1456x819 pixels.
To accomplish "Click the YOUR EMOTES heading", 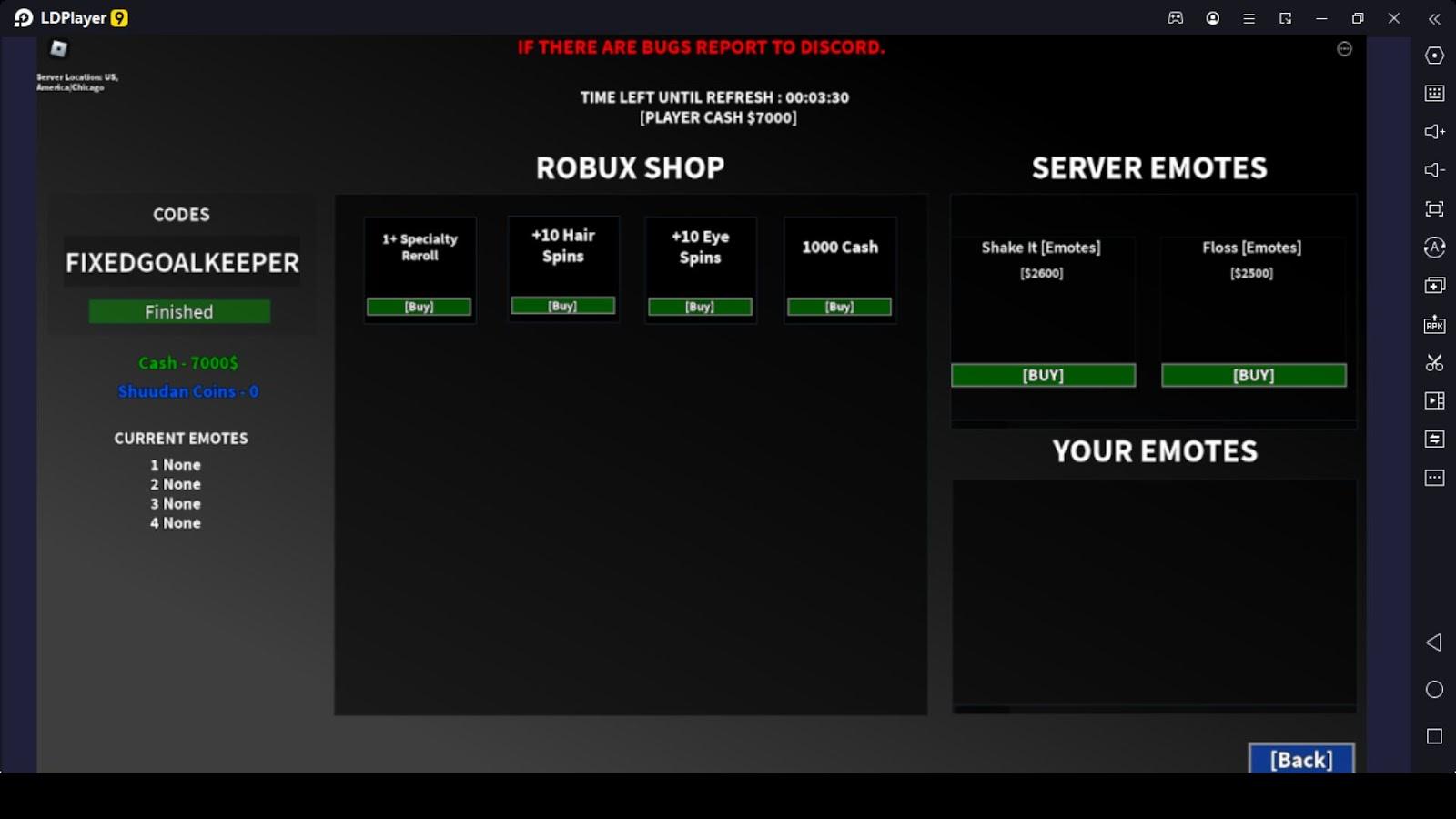I will (1155, 451).
